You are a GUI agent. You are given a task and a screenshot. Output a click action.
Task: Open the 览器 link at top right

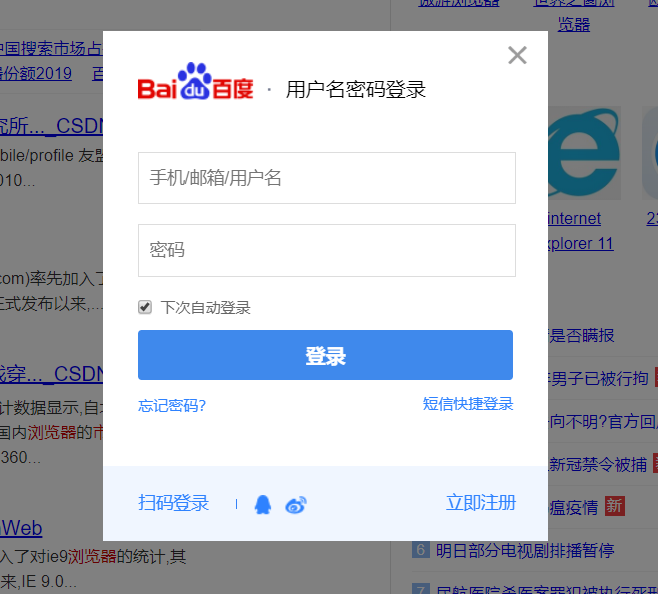574,24
